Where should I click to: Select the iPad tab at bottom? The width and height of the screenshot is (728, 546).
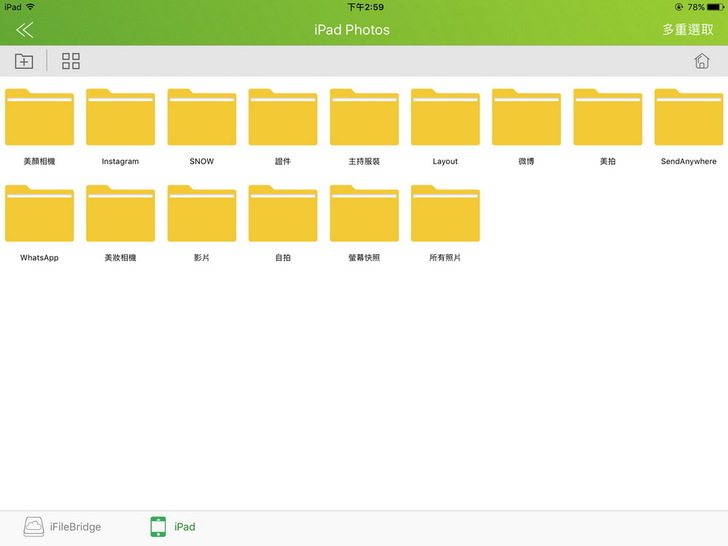tap(173, 527)
